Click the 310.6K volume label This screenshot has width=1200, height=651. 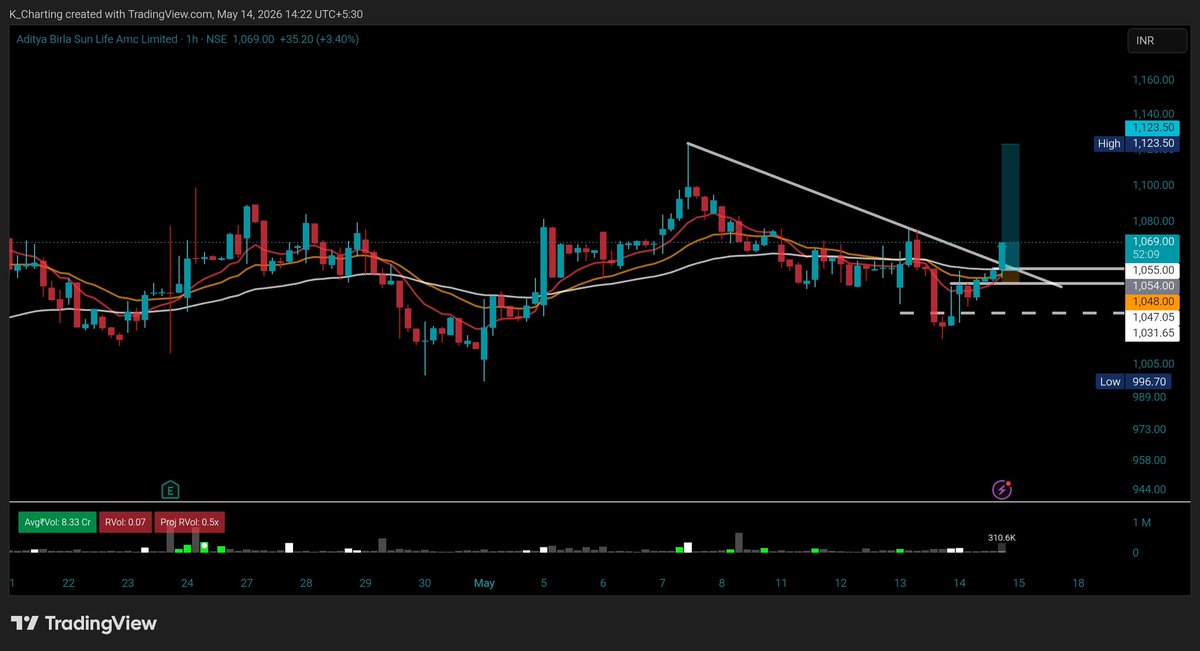pos(1002,538)
